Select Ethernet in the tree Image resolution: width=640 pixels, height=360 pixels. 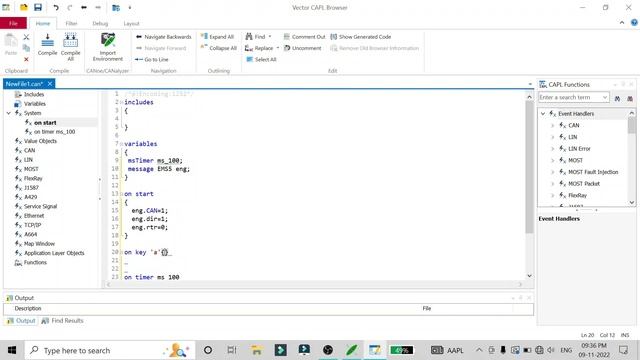34,216
